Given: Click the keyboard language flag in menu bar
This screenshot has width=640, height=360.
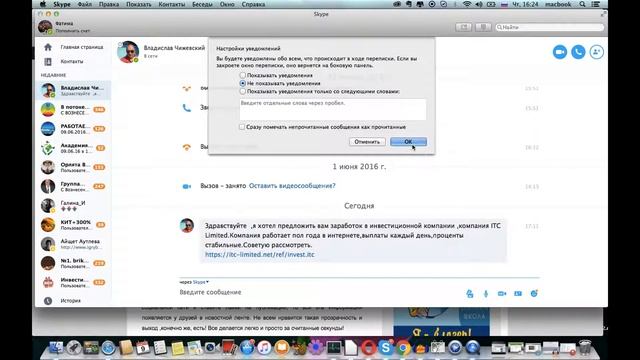Looking at the screenshot, I should 504,4.
